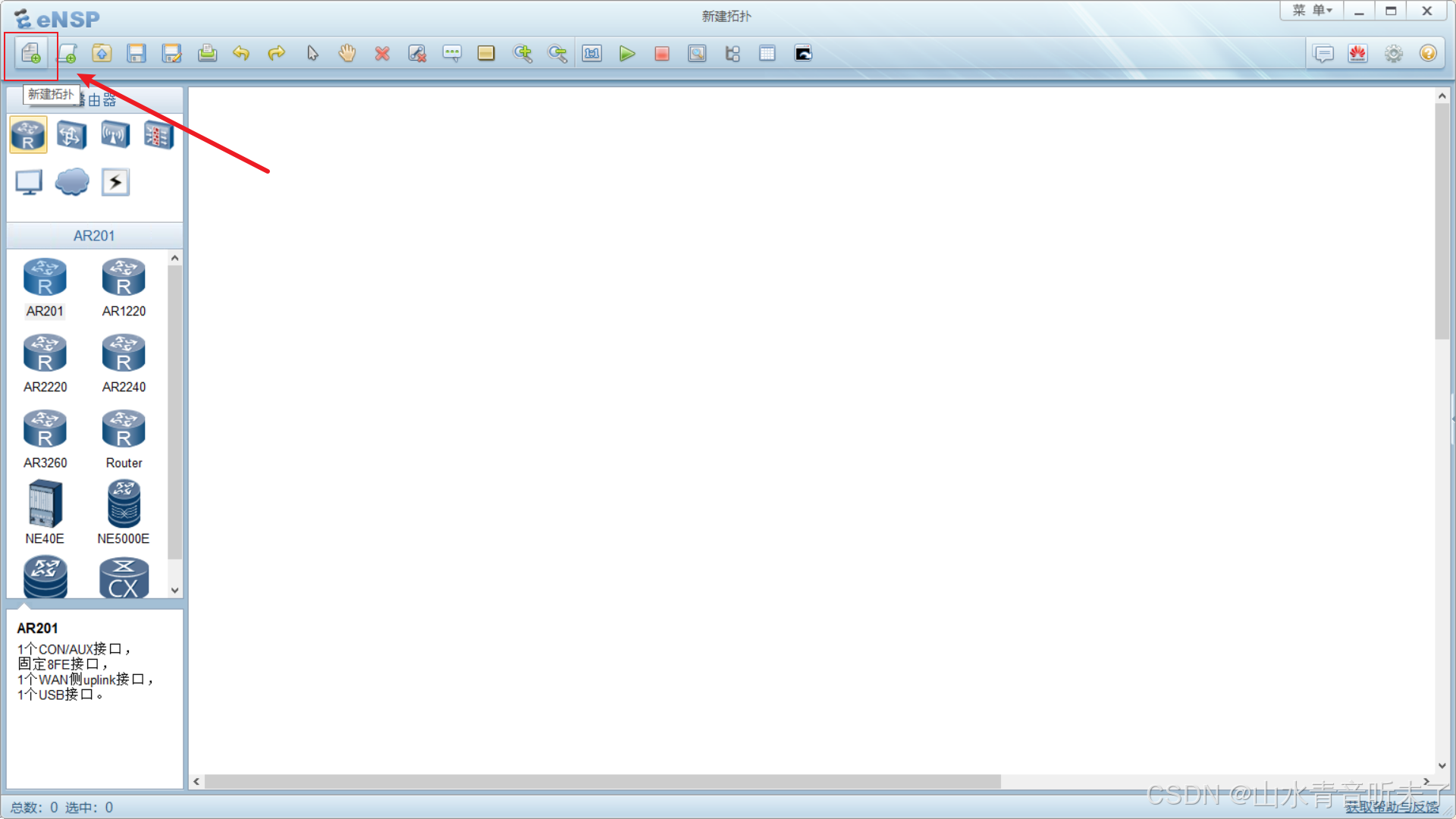
Task: Select the cloud device category
Action: (x=72, y=182)
